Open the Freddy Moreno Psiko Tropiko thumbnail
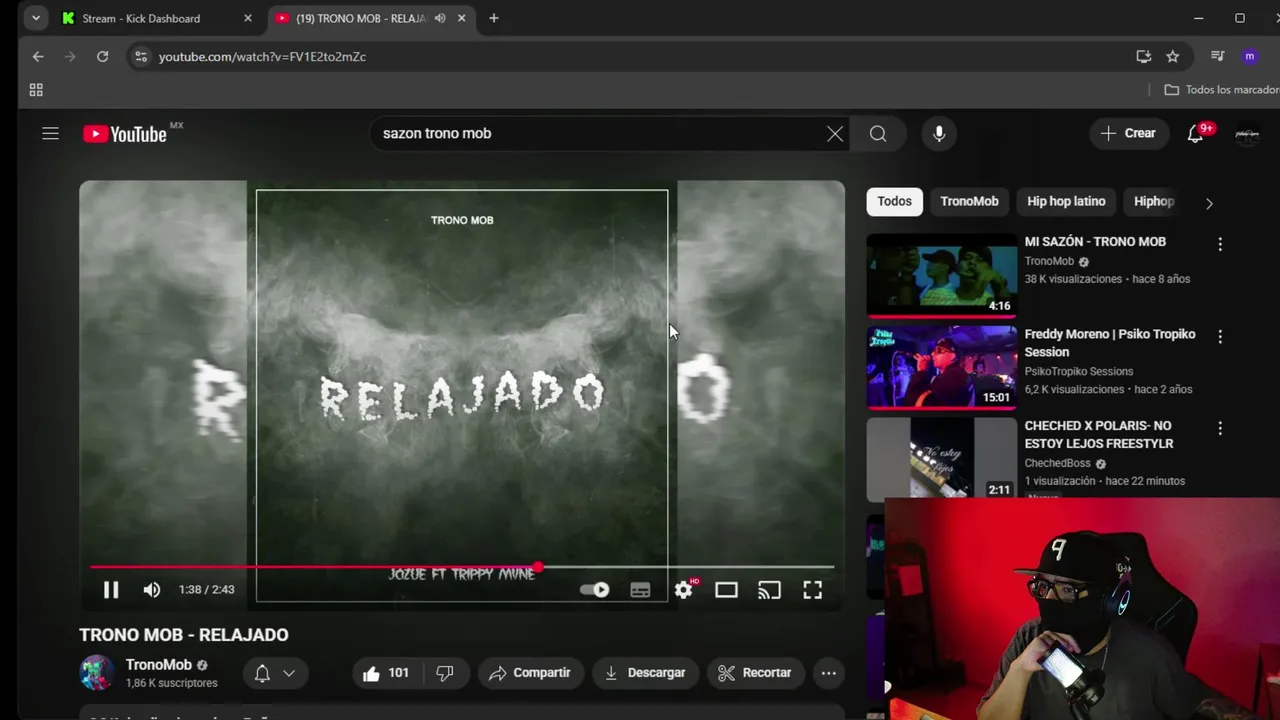Screen dimensions: 1280x720 coord(941,367)
